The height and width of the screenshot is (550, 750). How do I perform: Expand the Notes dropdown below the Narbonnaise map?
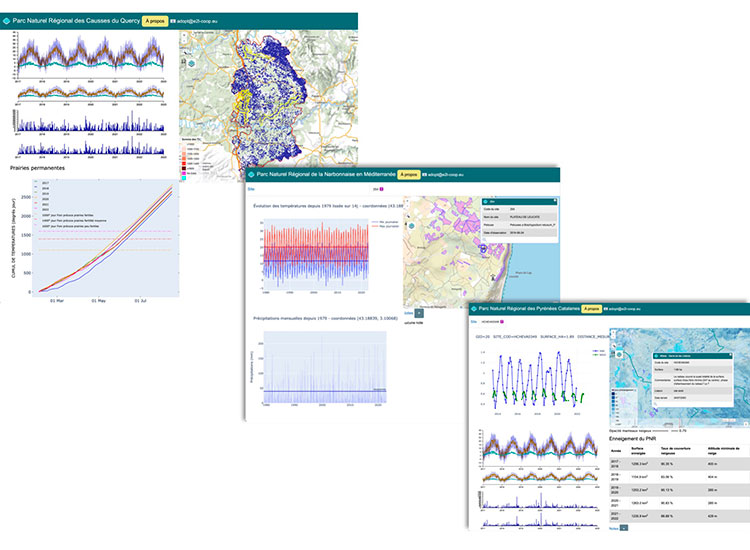click(419, 313)
